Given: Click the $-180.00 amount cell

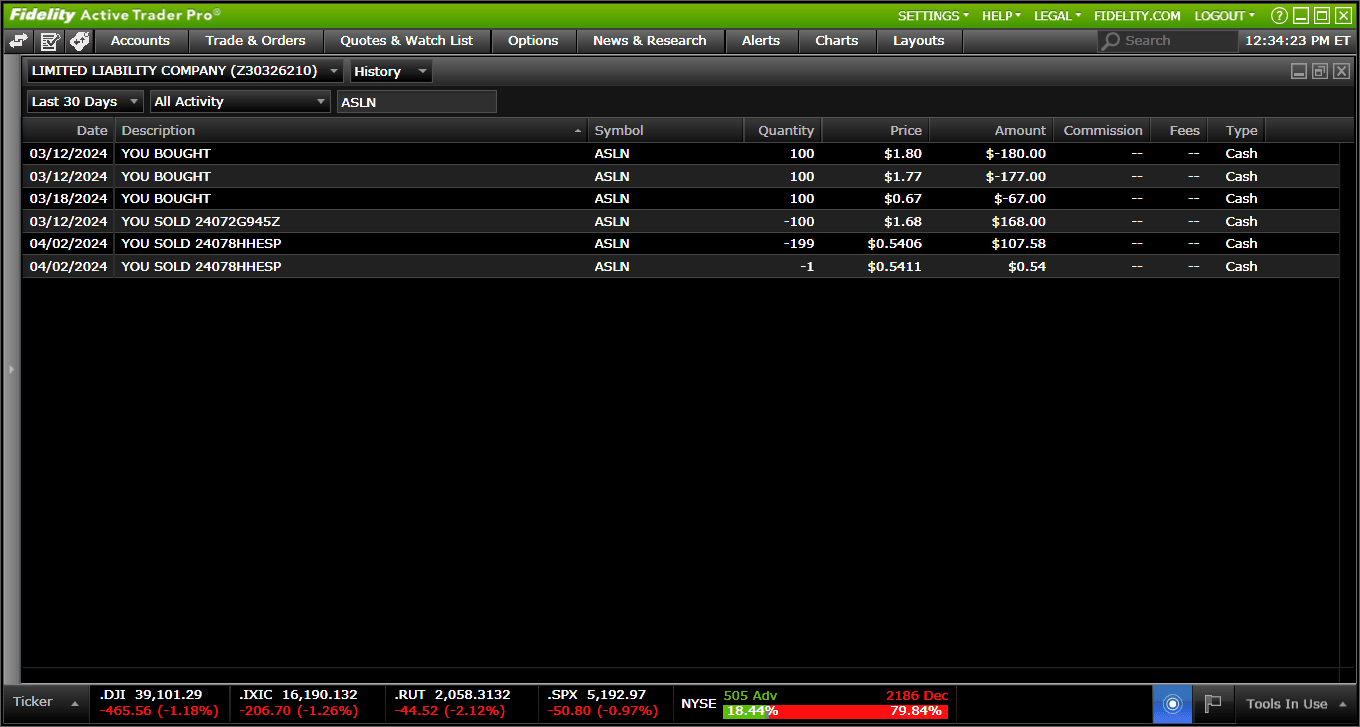Looking at the screenshot, I should (1015, 154).
